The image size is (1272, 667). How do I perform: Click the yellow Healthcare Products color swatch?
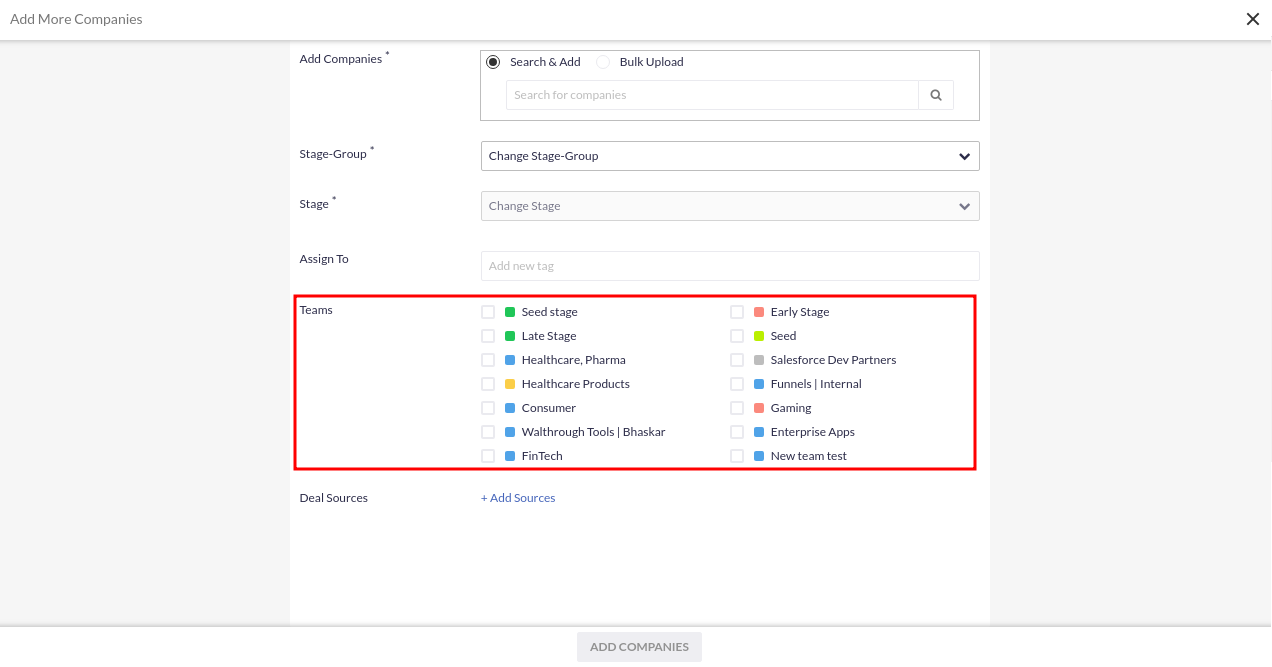click(x=510, y=384)
